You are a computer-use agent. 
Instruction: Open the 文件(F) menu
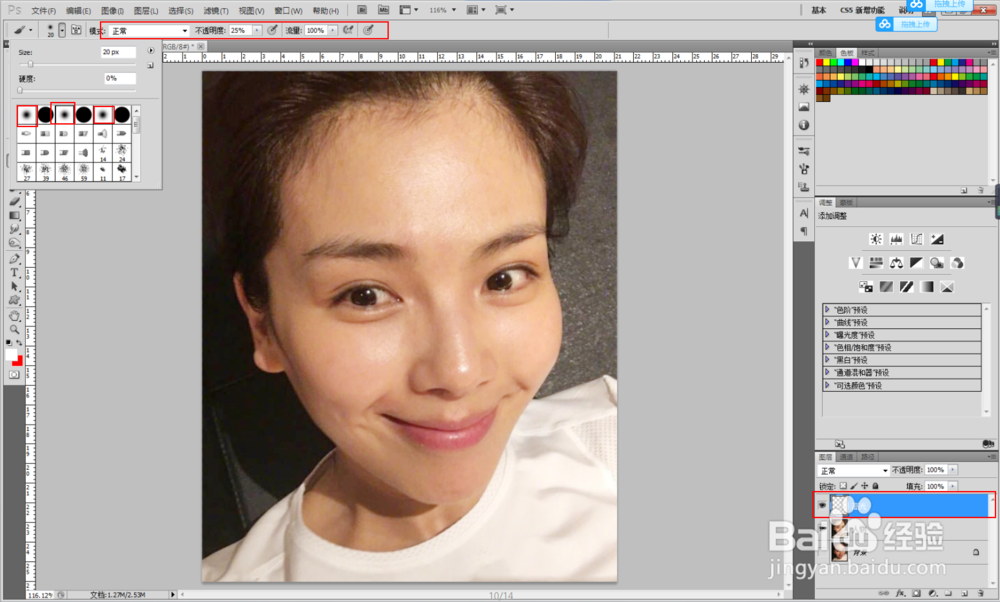pos(43,11)
